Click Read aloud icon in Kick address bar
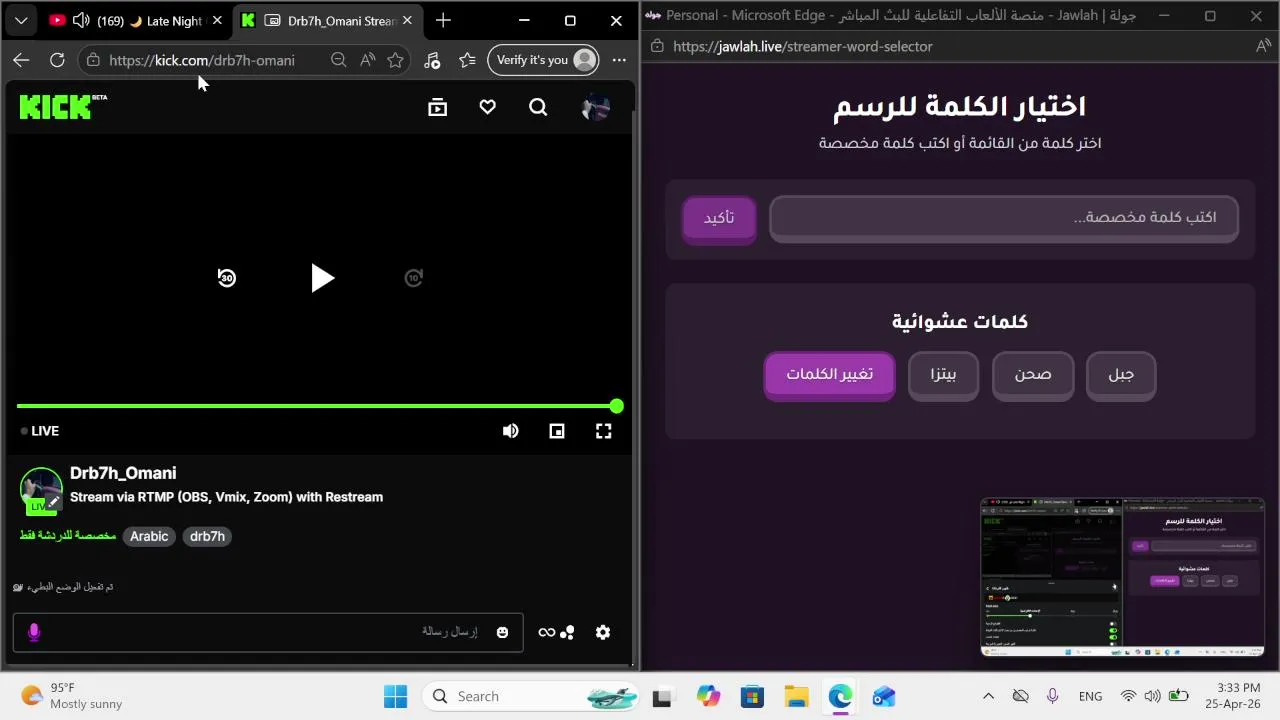1280x720 pixels. coord(367,60)
